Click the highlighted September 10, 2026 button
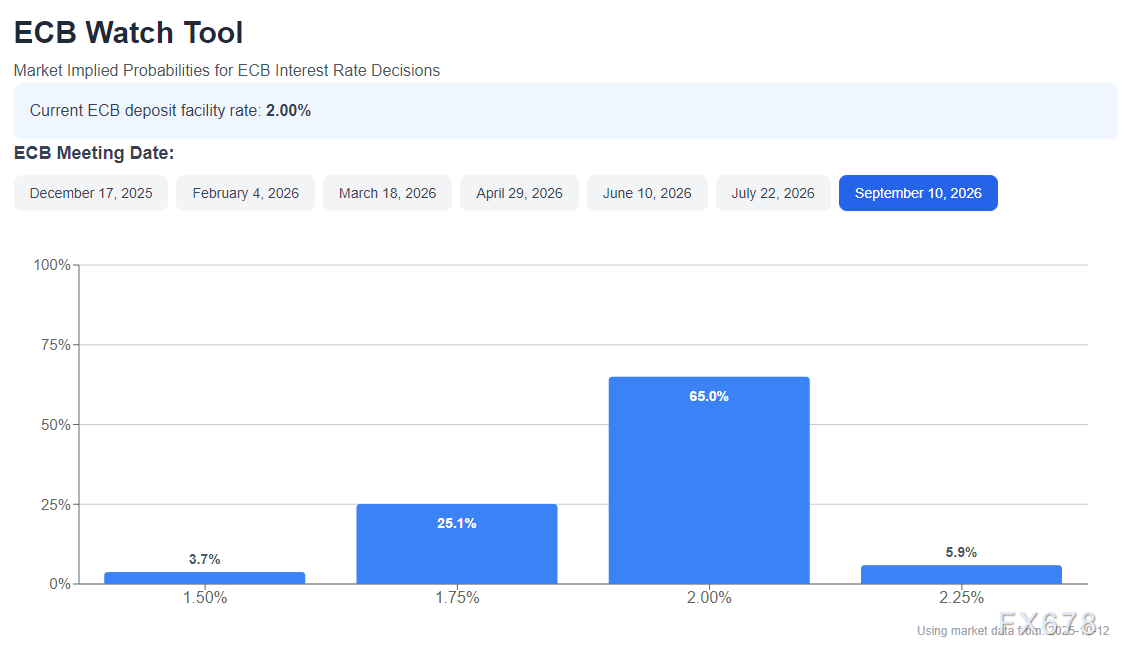Screen dimensions: 1127x659 [x=918, y=193]
